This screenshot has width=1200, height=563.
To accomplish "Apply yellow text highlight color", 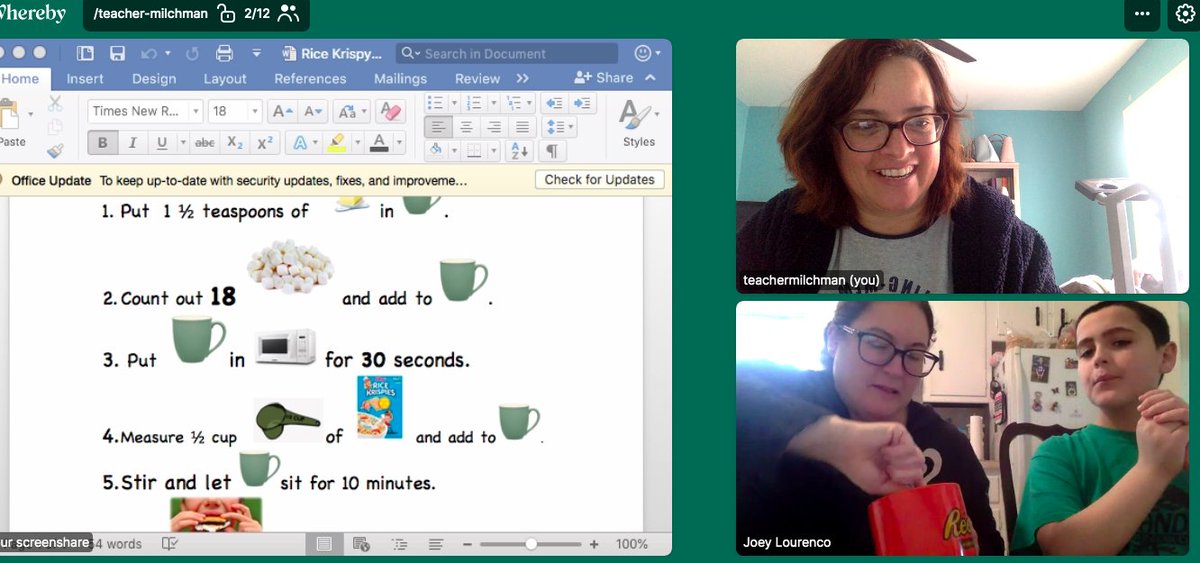I will (337, 143).
